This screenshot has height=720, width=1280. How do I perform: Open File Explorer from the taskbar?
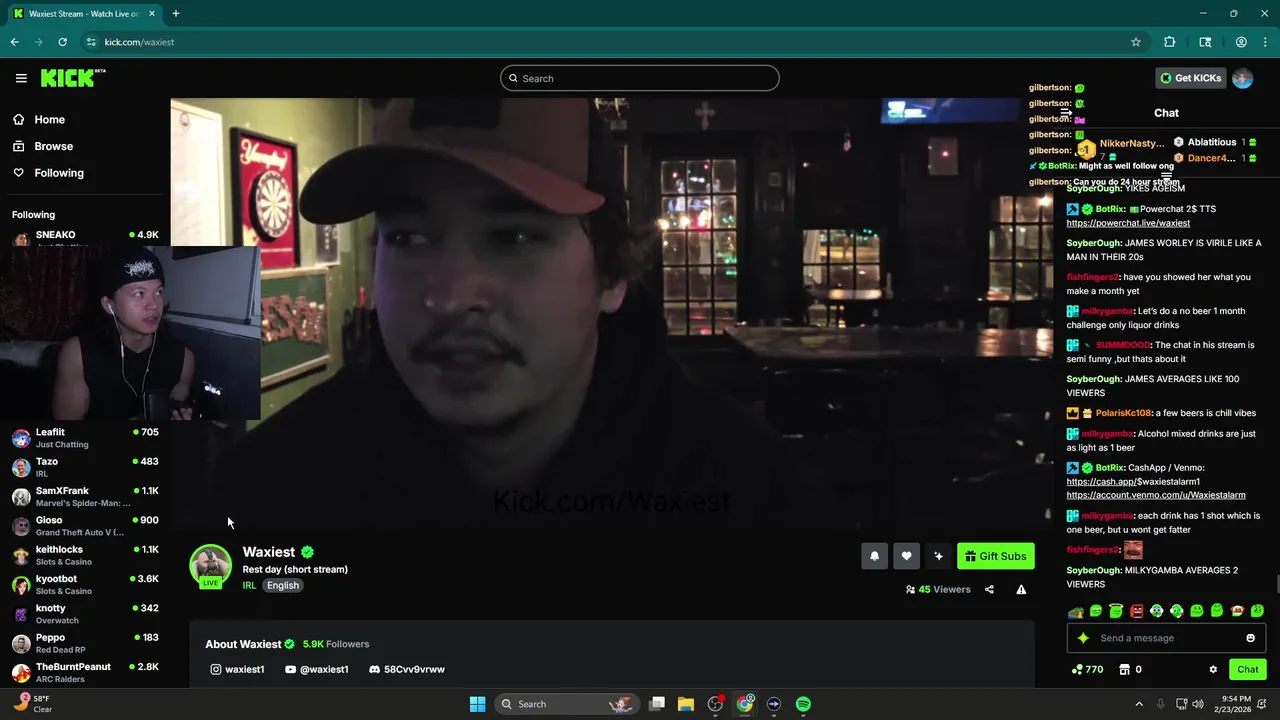[686, 704]
